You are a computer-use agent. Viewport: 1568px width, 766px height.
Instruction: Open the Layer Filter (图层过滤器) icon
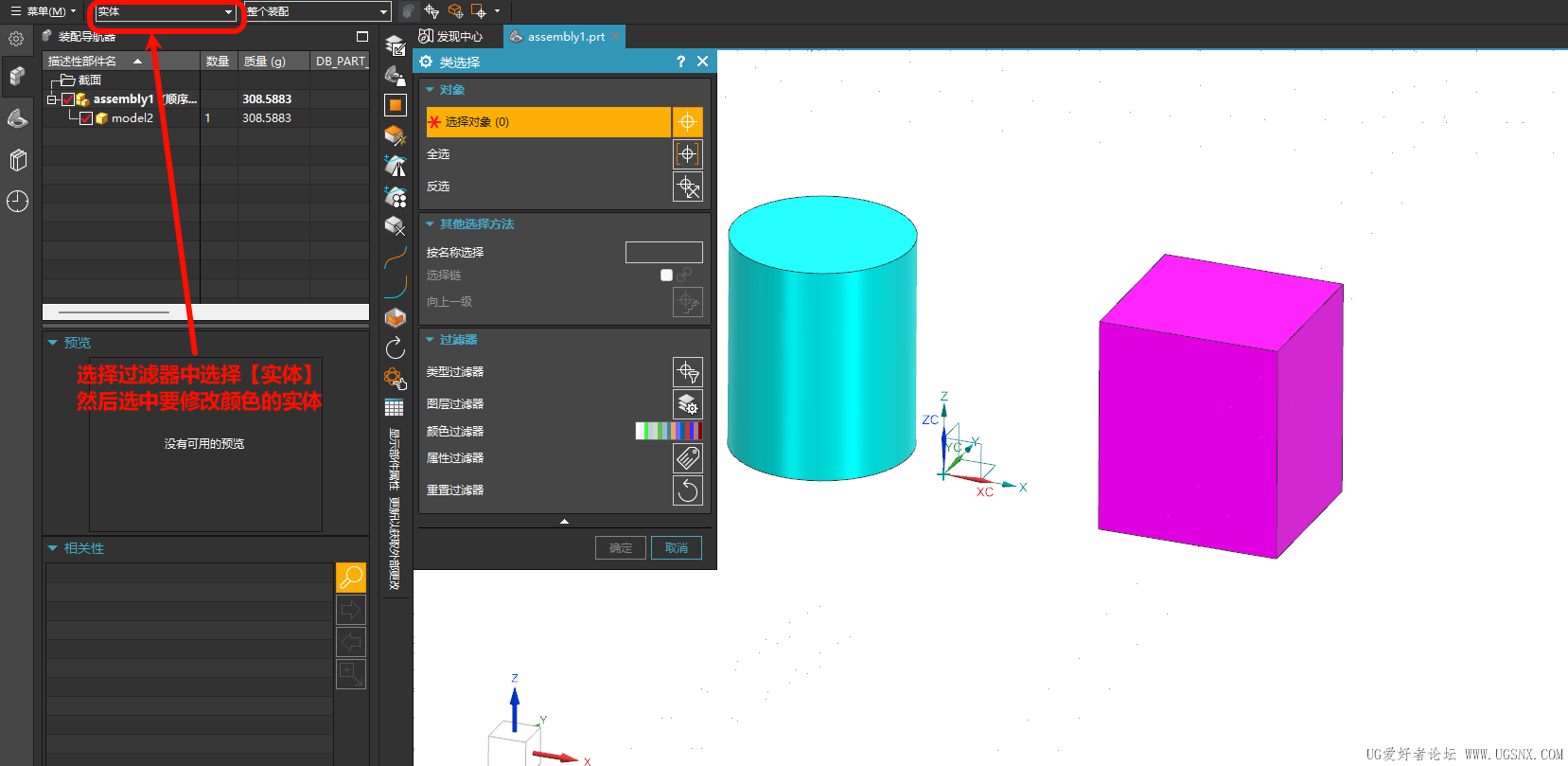click(687, 404)
